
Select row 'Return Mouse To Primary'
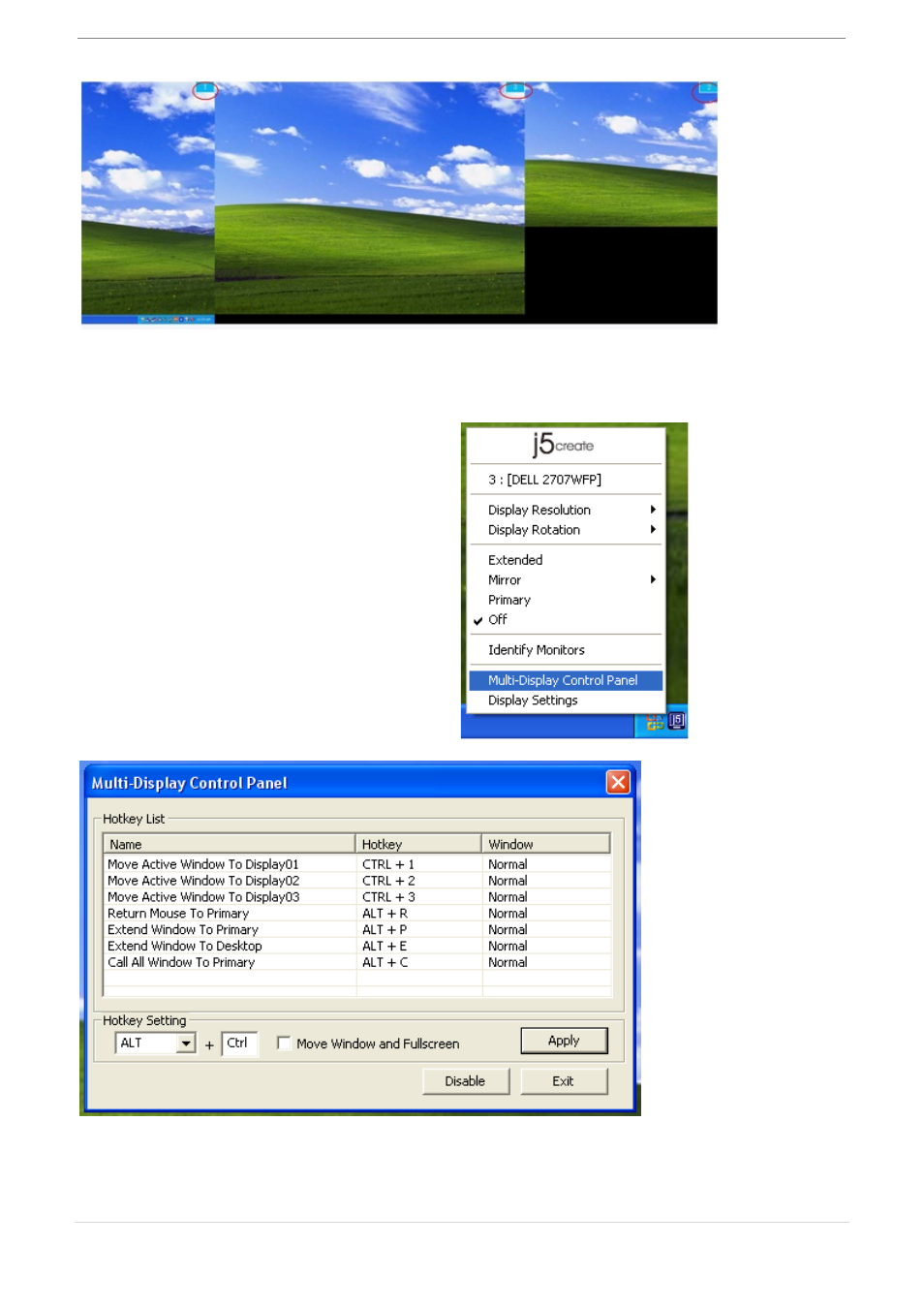click(x=357, y=914)
